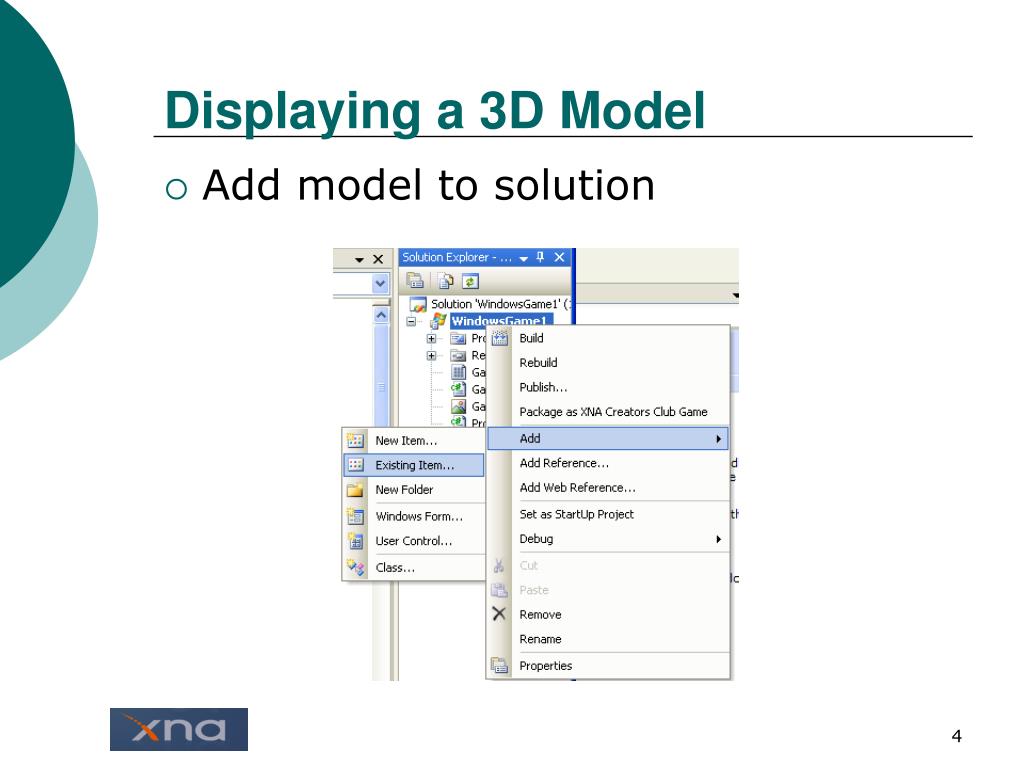Open the Solution Explorer title dropdown arrow
This screenshot has width=1024, height=768.
click(523, 259)
